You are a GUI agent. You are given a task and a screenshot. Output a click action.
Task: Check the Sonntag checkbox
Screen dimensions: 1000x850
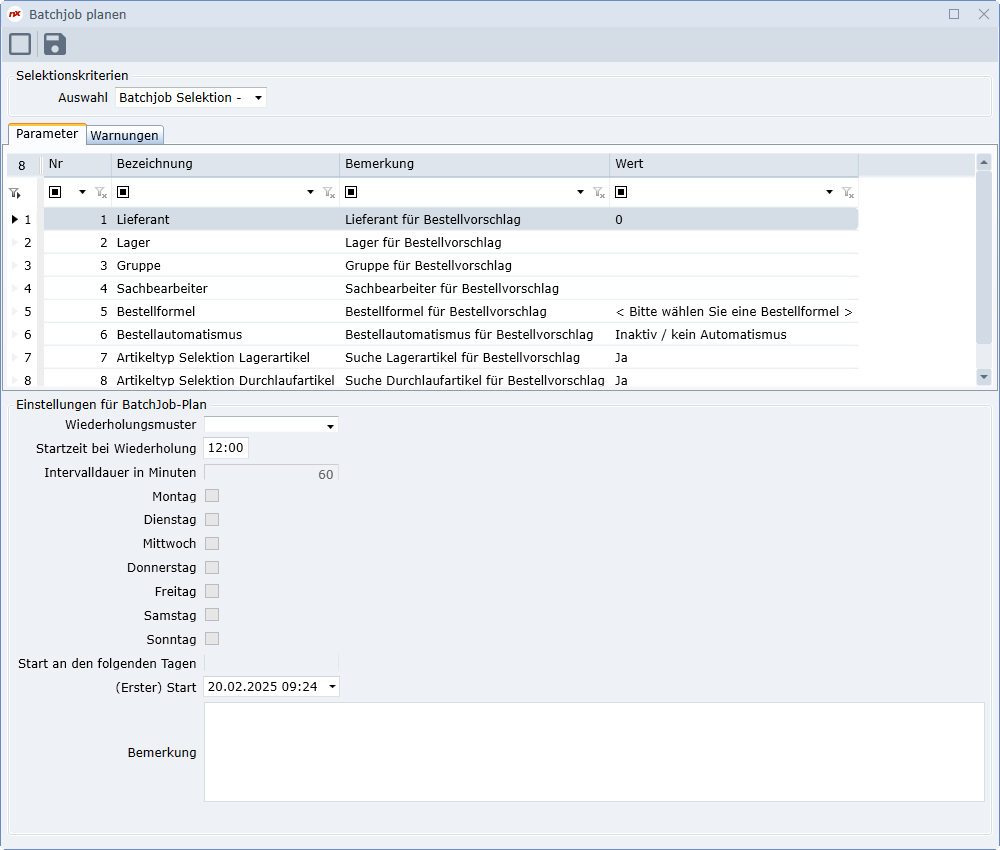[x=212, y=639]
